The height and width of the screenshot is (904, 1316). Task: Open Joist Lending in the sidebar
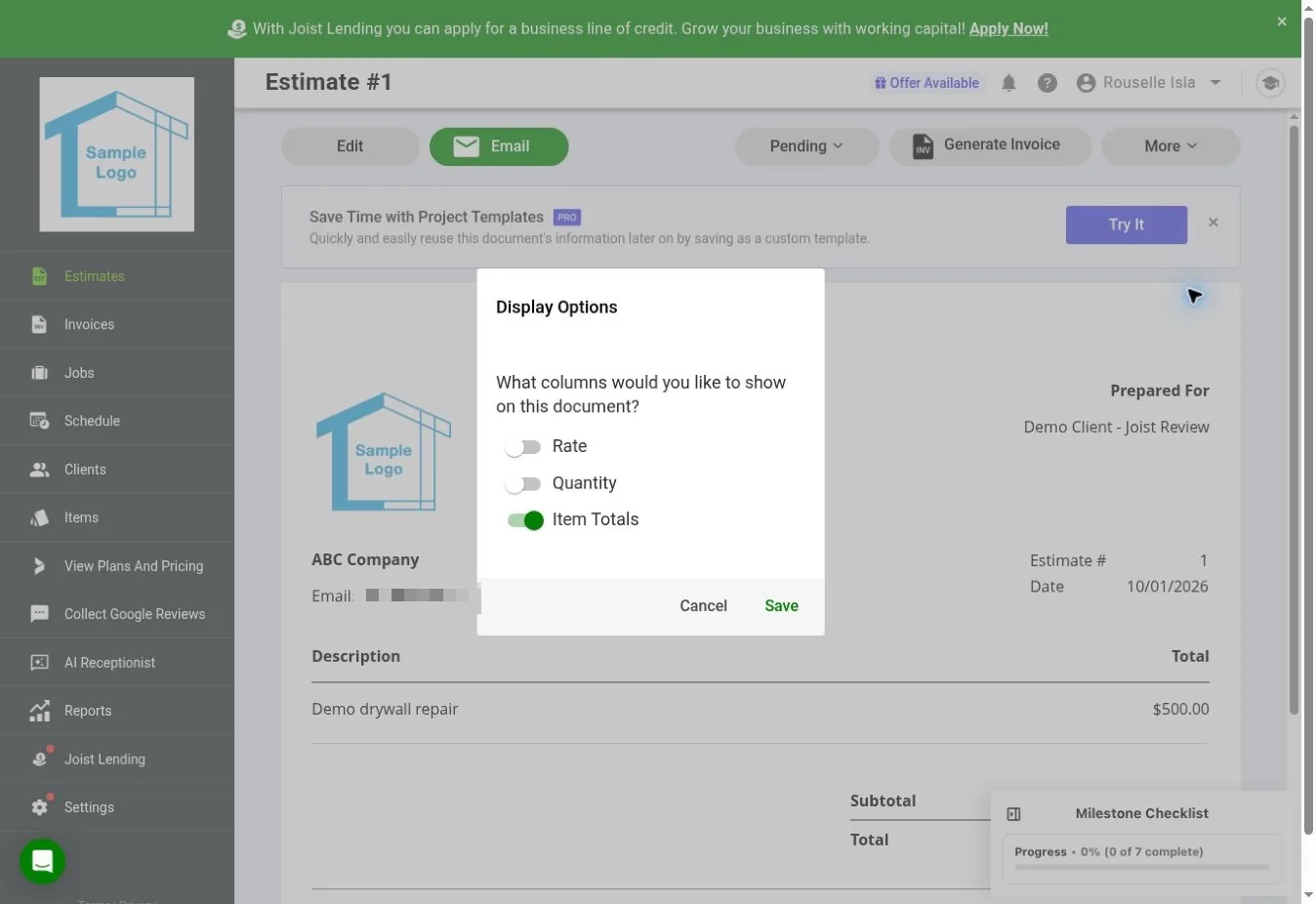coord(117,760)
